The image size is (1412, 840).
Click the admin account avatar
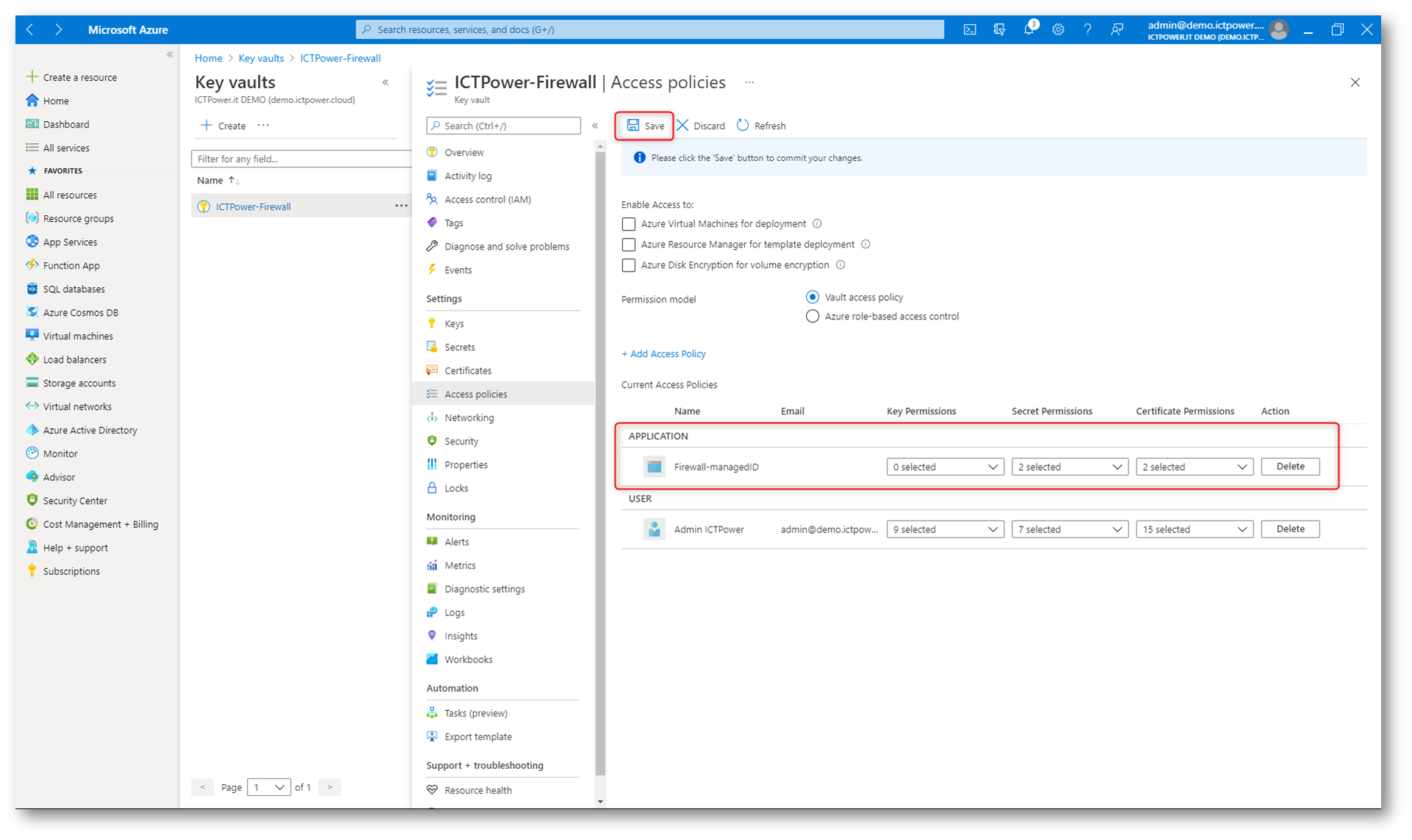pos(1279,29)
